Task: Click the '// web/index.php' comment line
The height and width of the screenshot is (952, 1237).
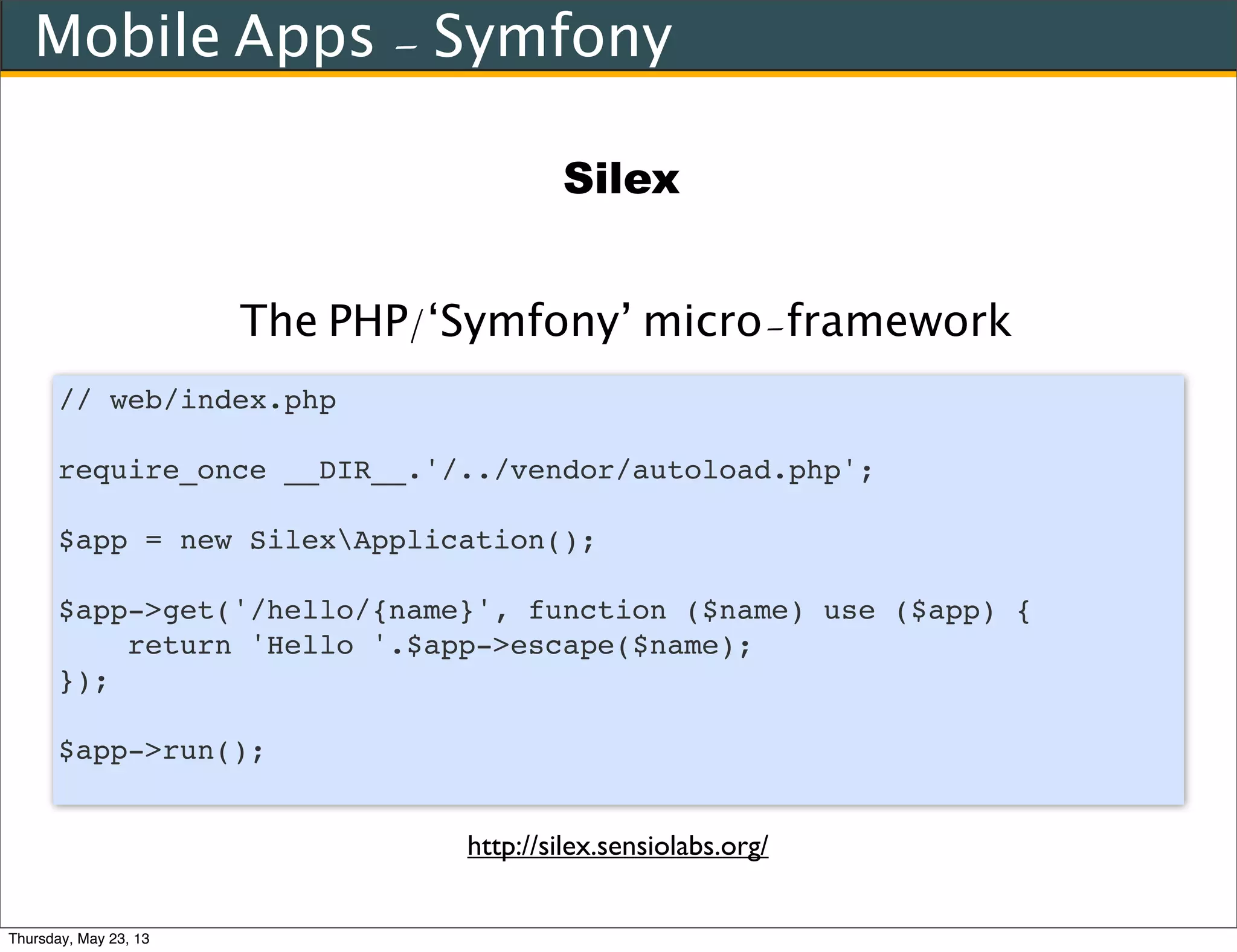Action: pyautogui.click(x=198, y=400)
